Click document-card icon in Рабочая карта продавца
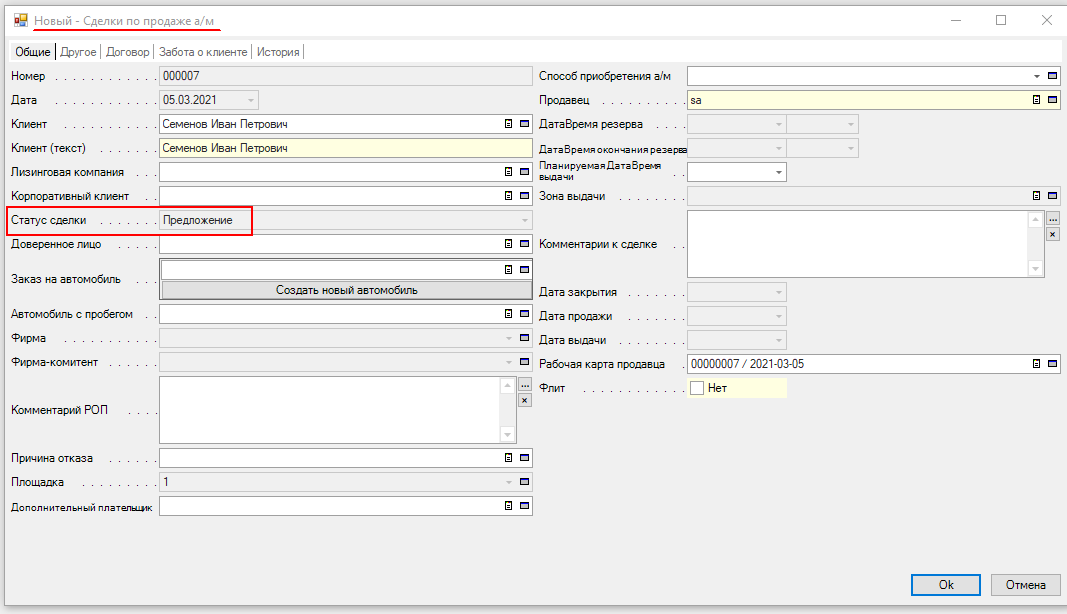 (1037, 364)
